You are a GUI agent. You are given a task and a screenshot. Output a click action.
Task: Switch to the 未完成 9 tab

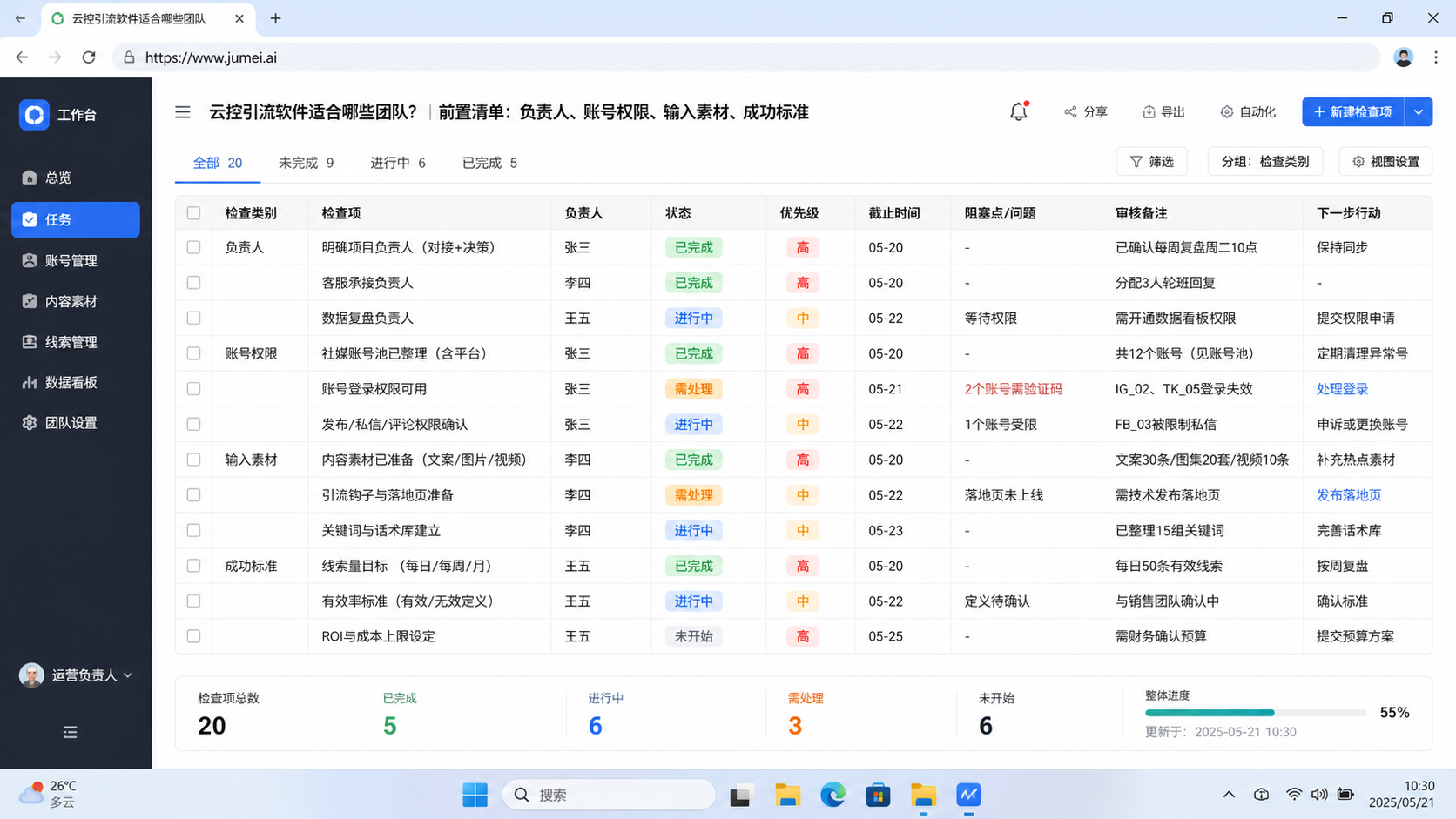click(306, 163)
